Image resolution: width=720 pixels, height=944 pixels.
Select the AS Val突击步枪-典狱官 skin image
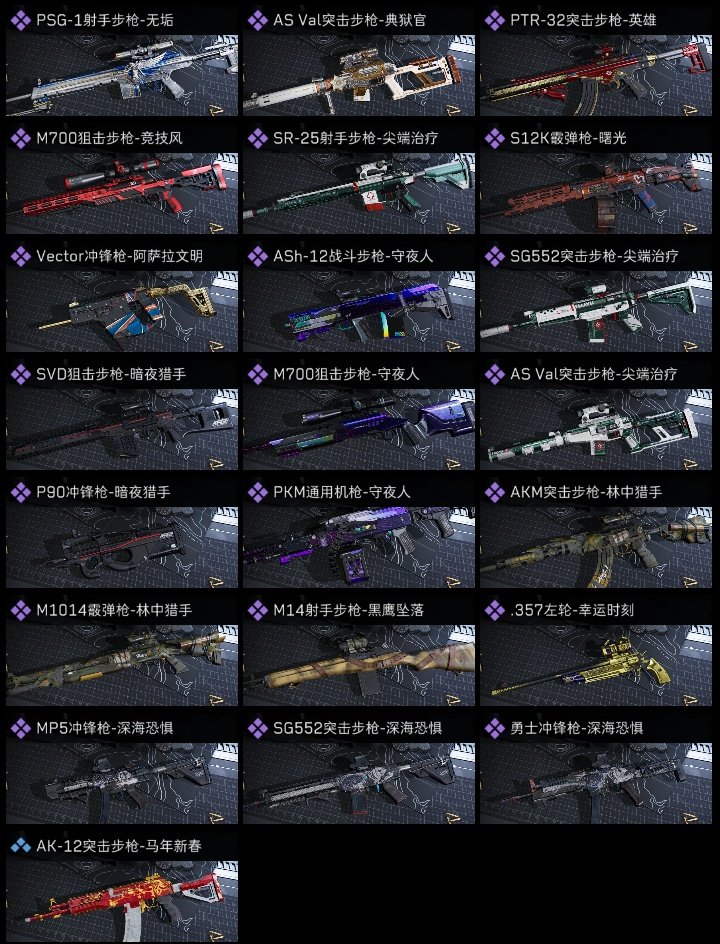tap(359, 75)
